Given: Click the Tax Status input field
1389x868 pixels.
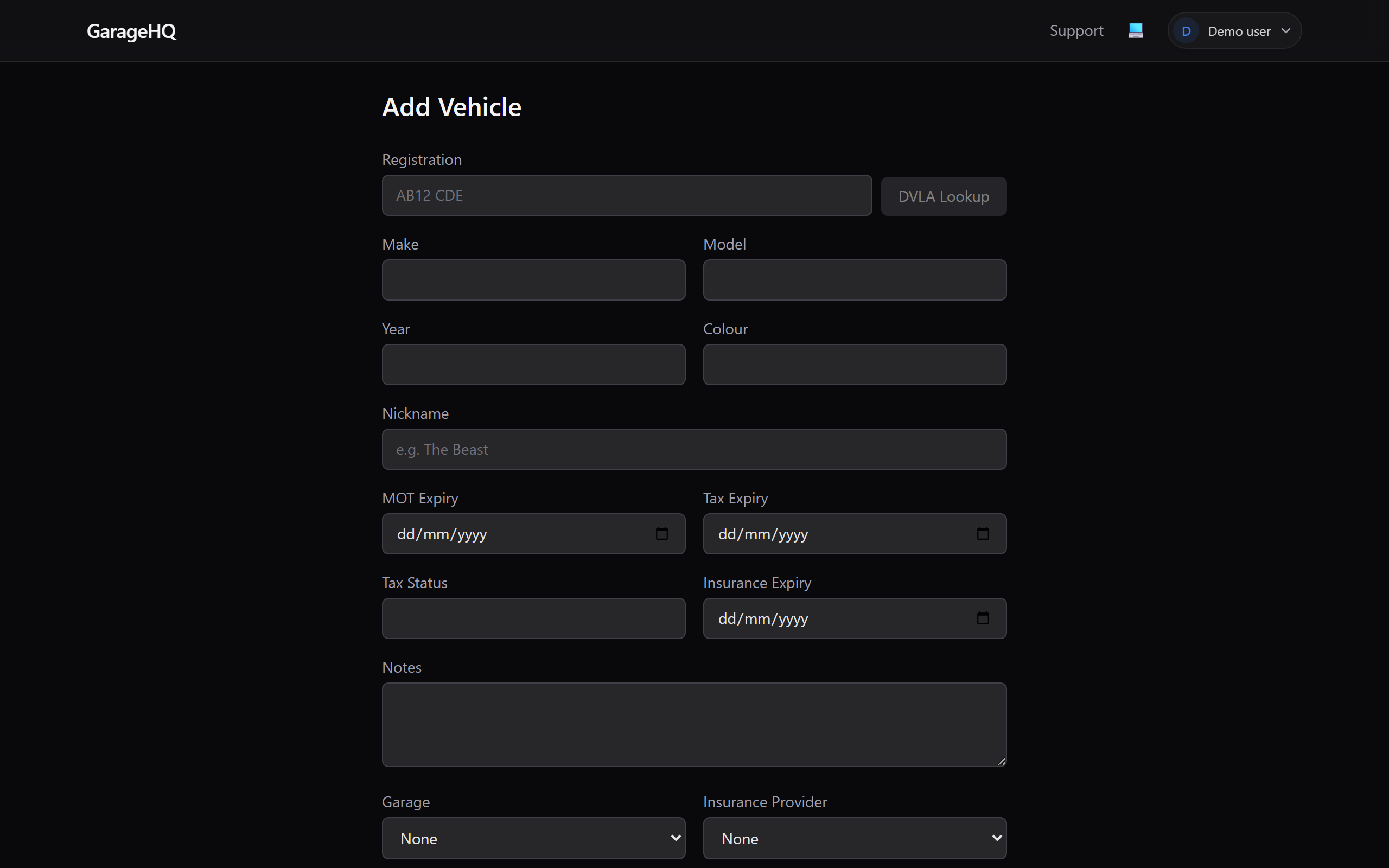Looking at the screenshot, I should click(533, 618).
